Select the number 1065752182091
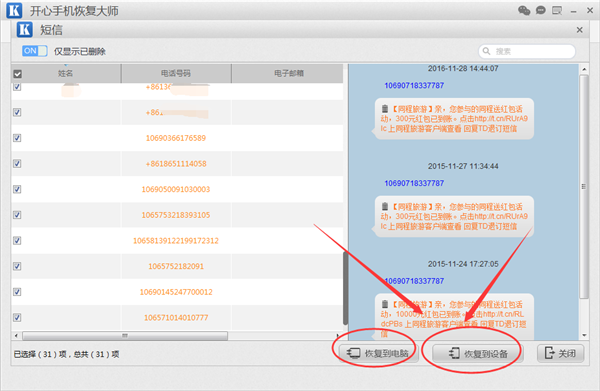The width and height of the screenshot is (600, 391). pos(176,266)
